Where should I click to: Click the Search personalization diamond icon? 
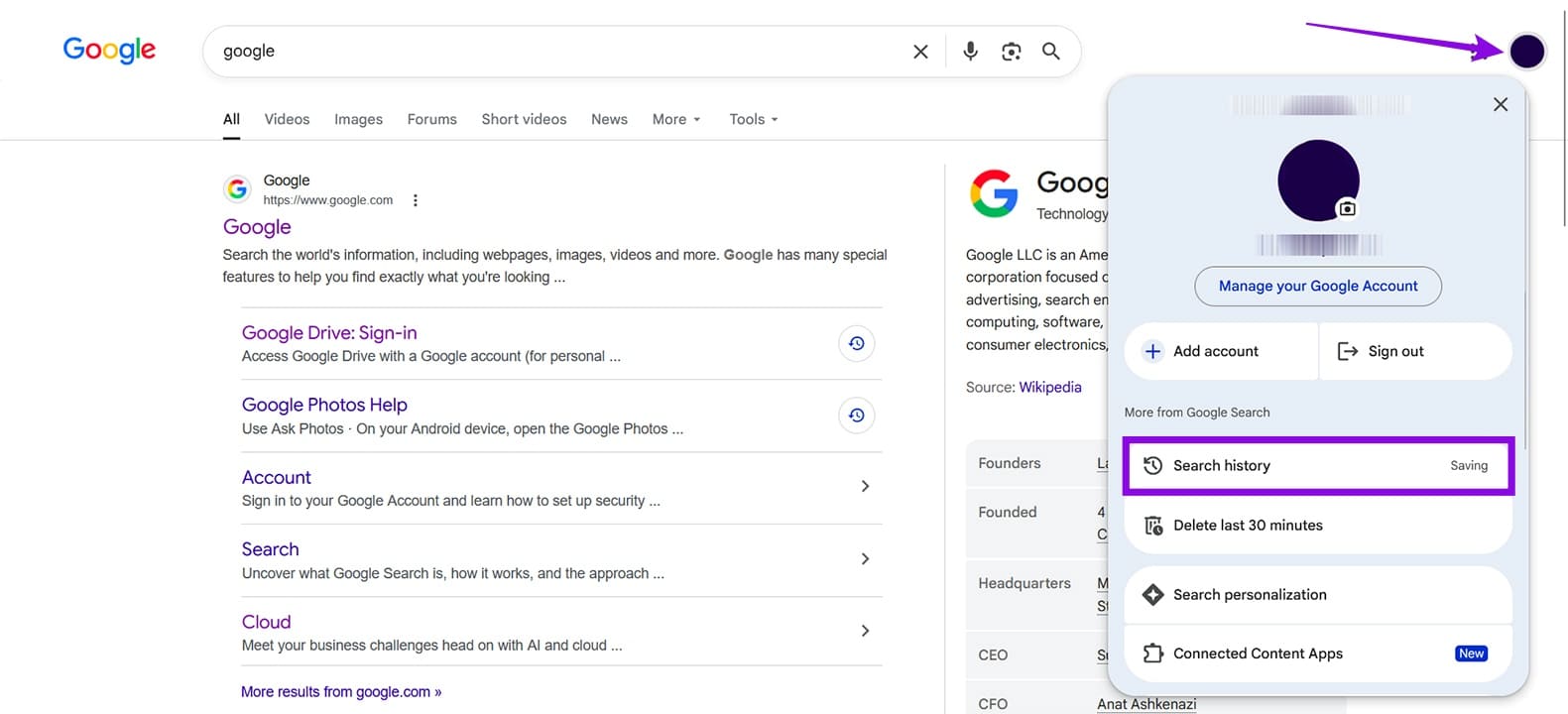pyautogui.click(x=1152, y=595)
